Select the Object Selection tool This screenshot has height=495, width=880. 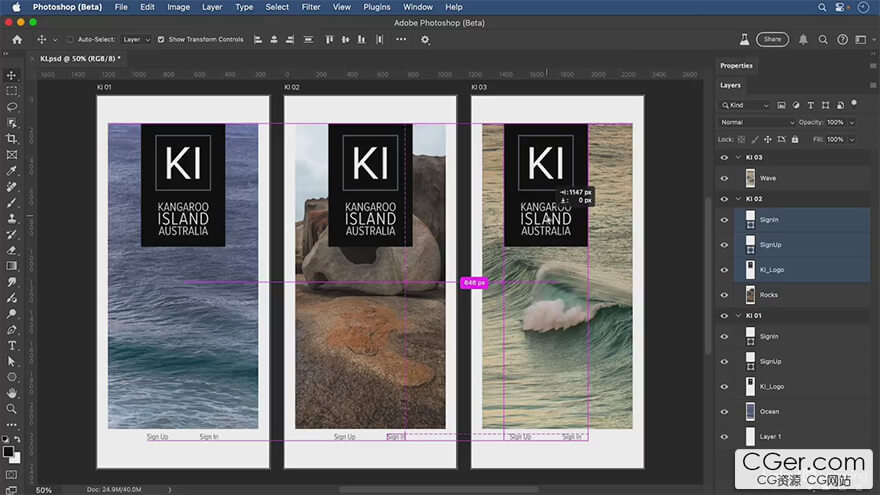click(11, 122)
